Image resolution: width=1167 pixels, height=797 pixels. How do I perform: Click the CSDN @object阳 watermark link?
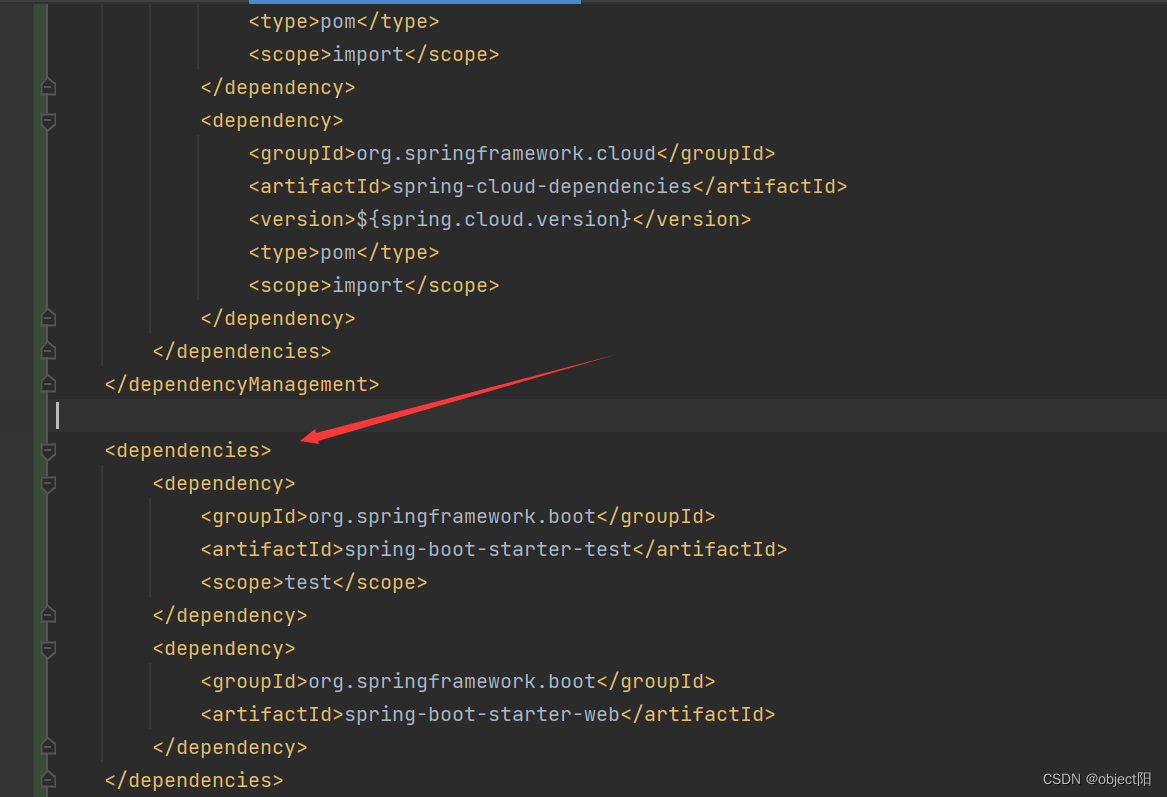1096,778
